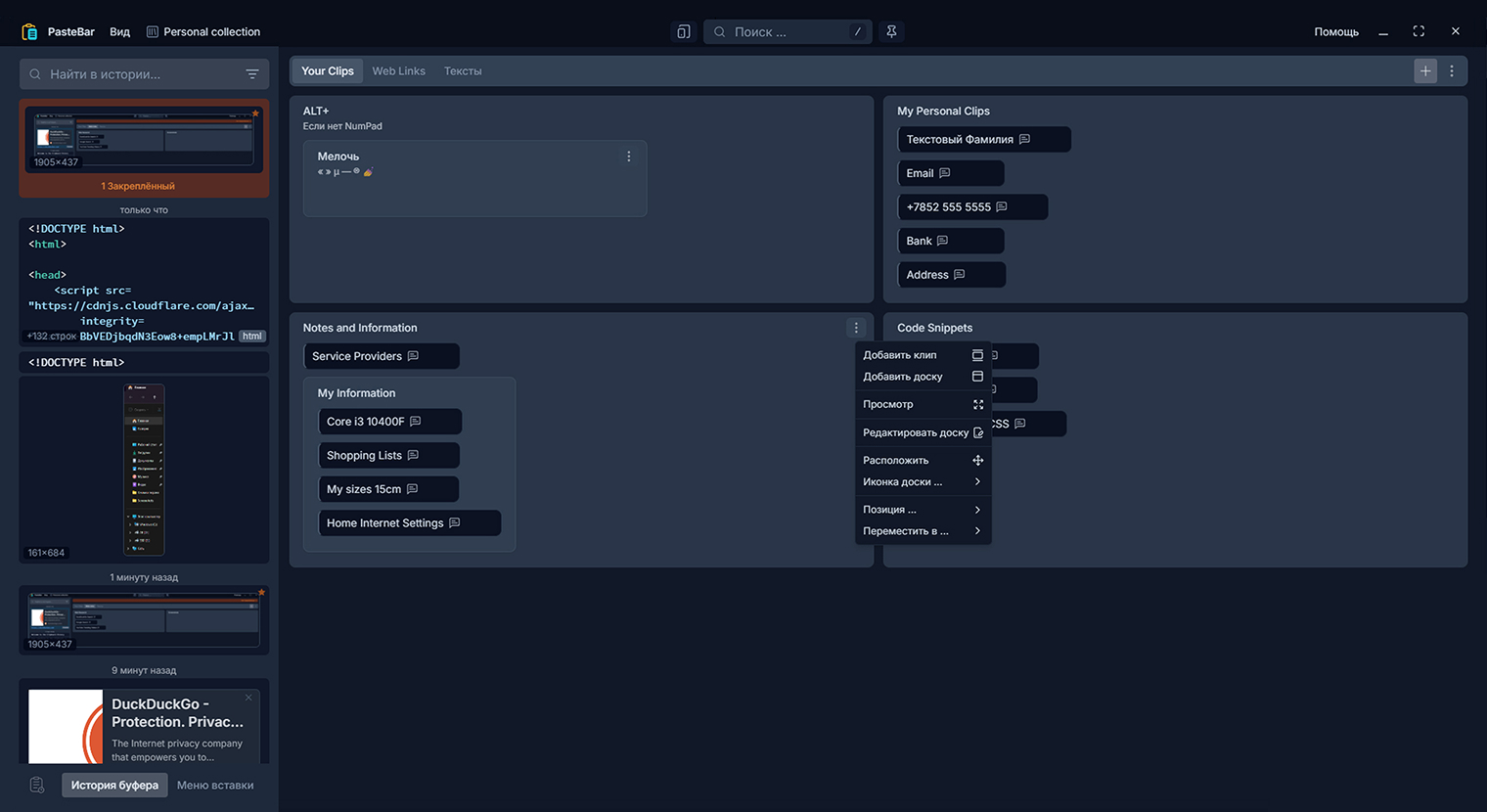Viewport: 1487px width, 812px height.
Task: Expand the Позиция submenu
Action: click(x=922, y=510)
